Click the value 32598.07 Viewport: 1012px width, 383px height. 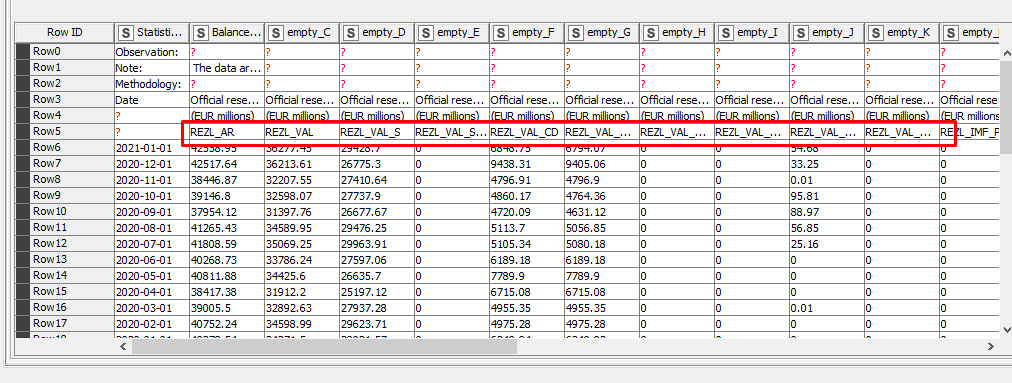pos(301,196)
